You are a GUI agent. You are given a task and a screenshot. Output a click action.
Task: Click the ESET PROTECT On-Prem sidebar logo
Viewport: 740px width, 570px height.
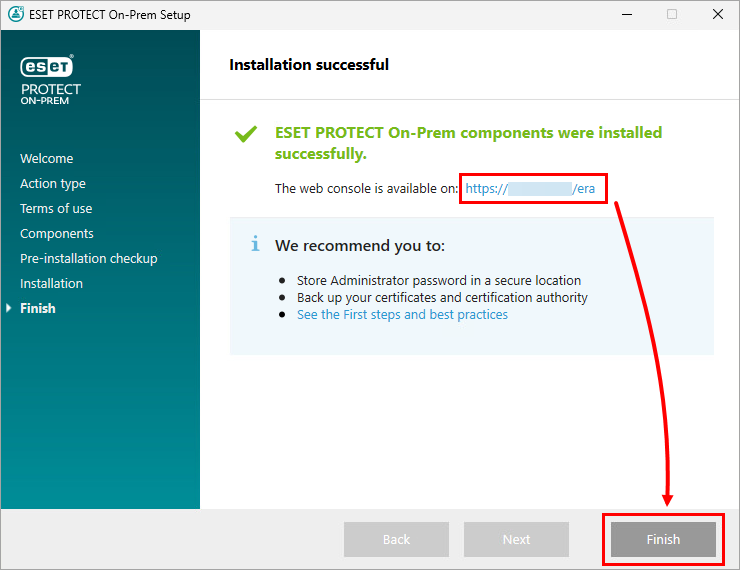[50, 79]
